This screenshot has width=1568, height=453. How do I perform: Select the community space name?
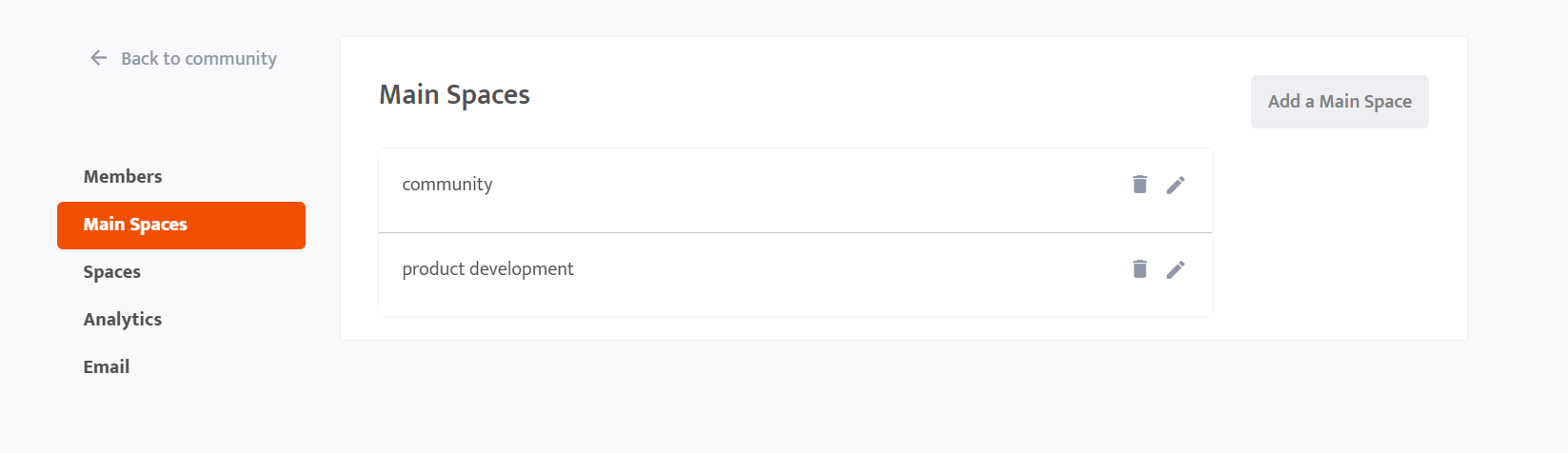click(447, 185)
